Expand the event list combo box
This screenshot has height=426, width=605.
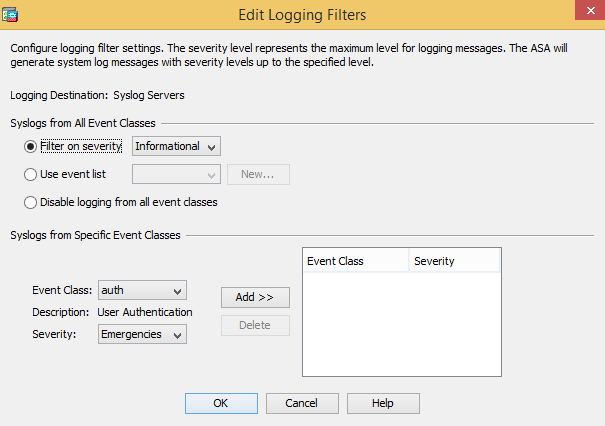coord(176,175)
